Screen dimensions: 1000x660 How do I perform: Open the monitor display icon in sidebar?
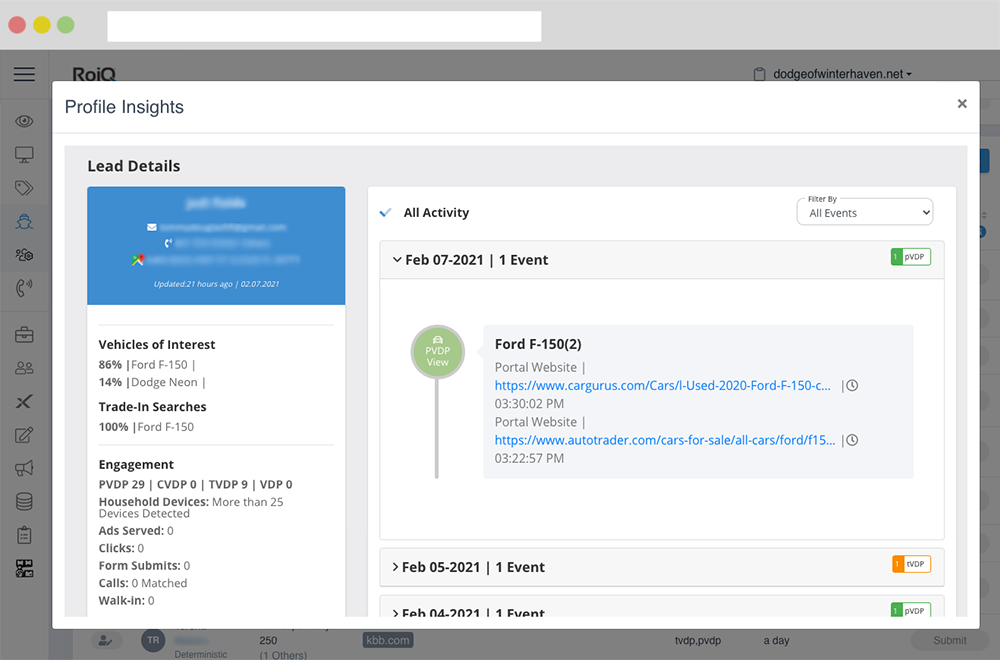point(24,154)
